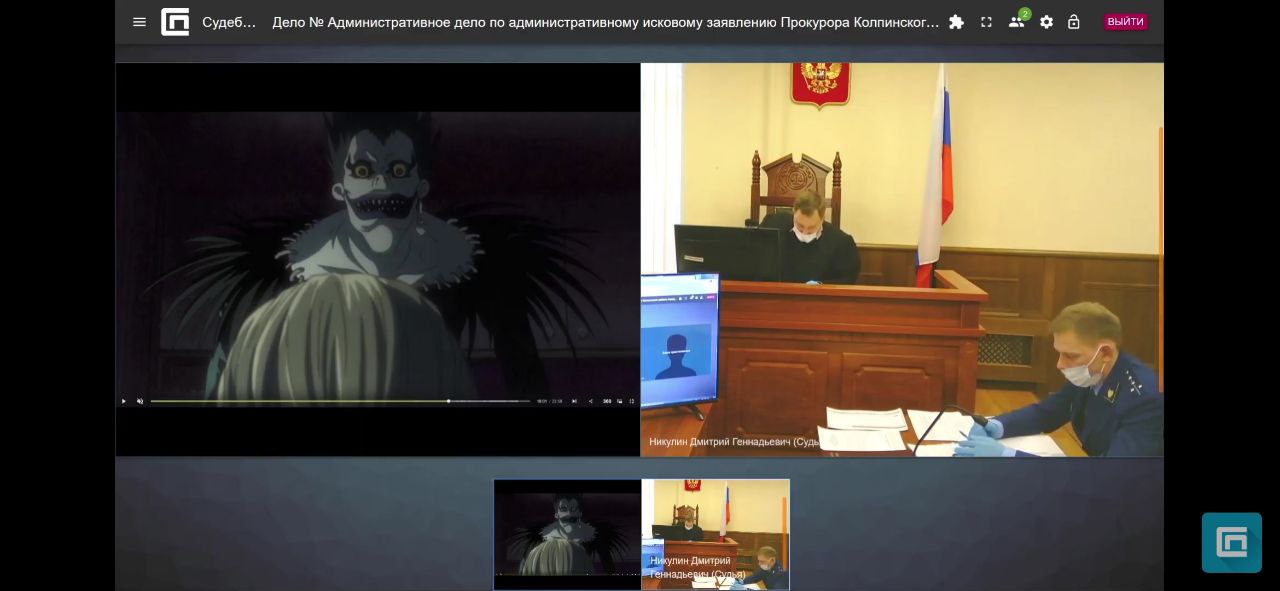The width and height of the screenshot is (1280, 591).
Task: Click the case title starting 'Дело № Административное дело'
Action: pos(606,22)
